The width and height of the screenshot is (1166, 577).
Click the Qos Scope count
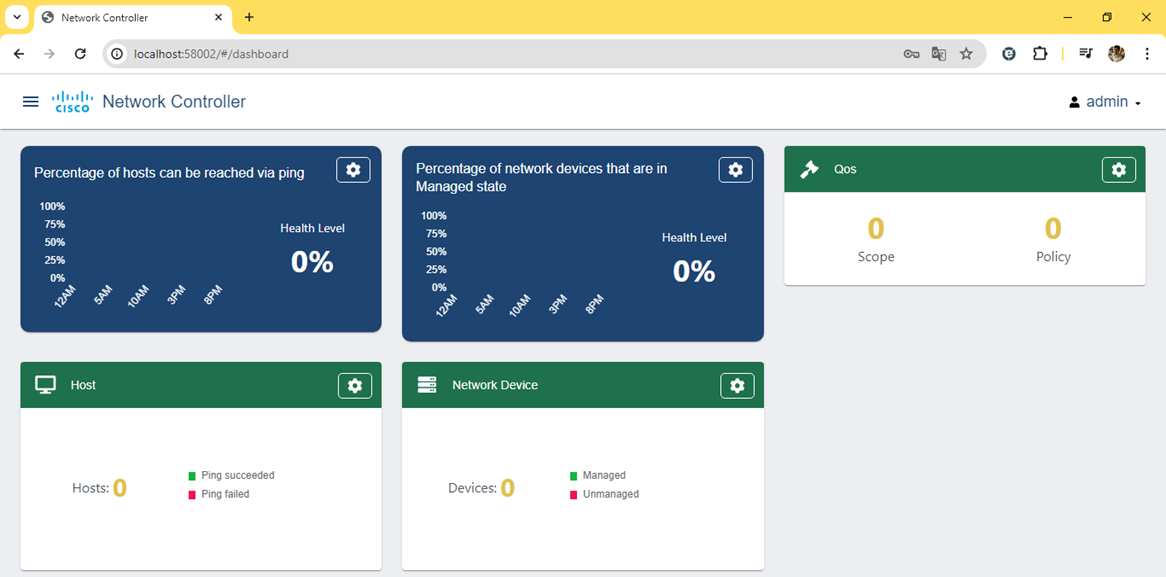click(876, 230)
